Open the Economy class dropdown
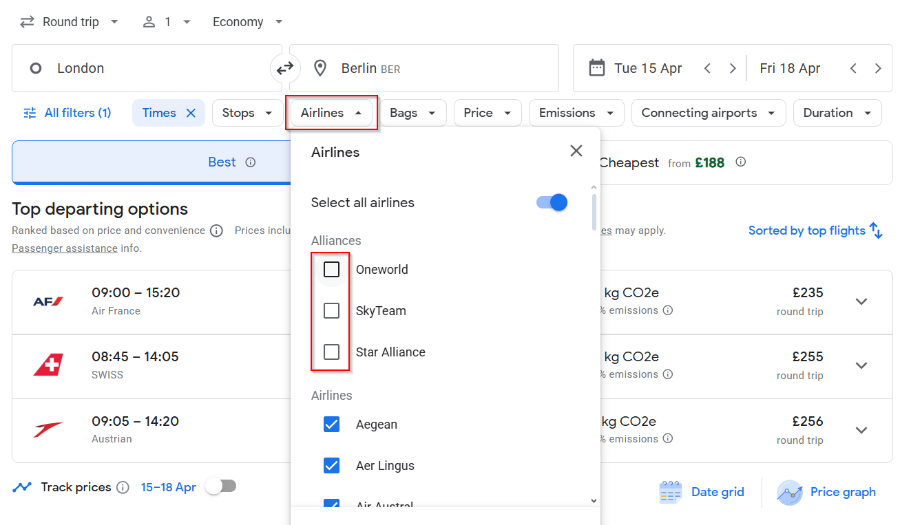 pos(247,22)
